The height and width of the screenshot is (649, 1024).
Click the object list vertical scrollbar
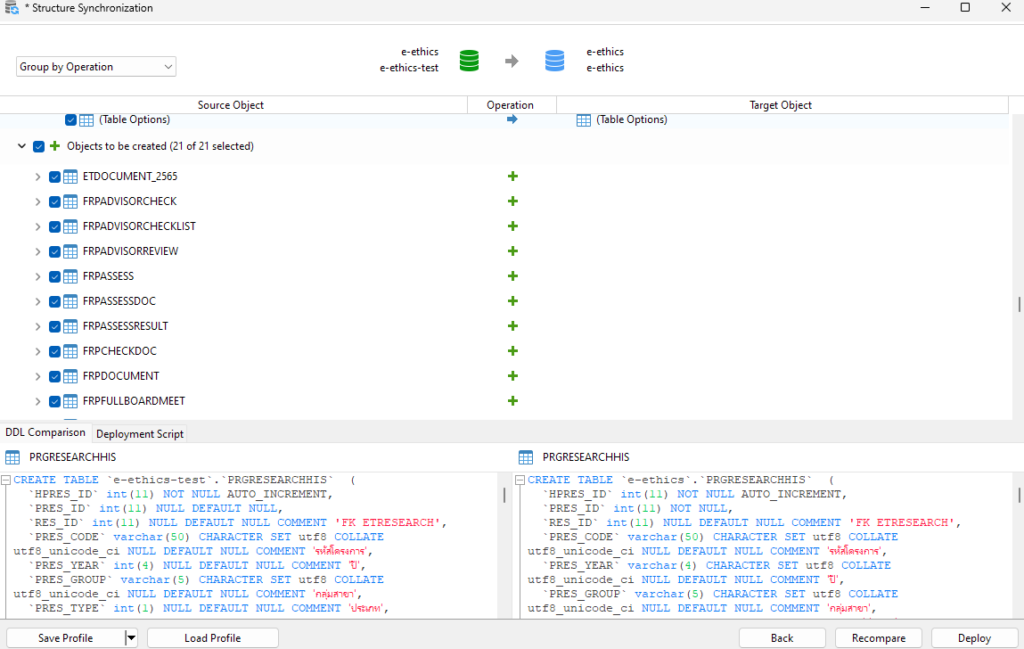coord(1018,304)
